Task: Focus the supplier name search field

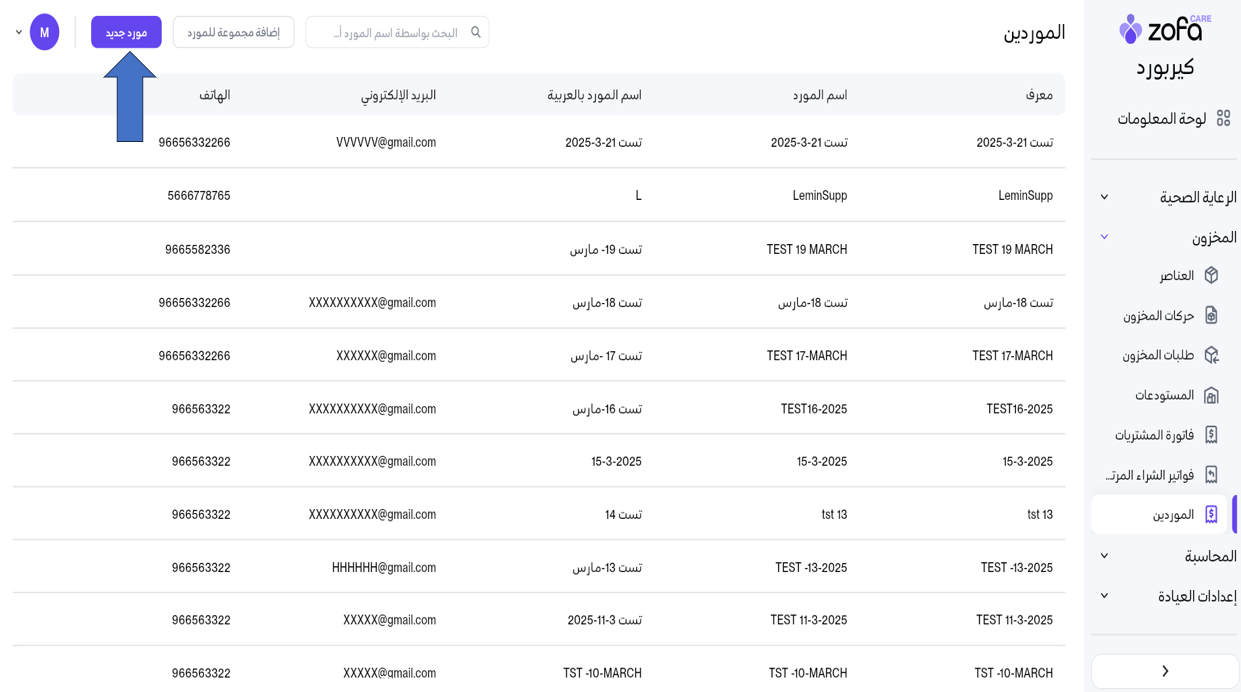Action: coord(390,32)
